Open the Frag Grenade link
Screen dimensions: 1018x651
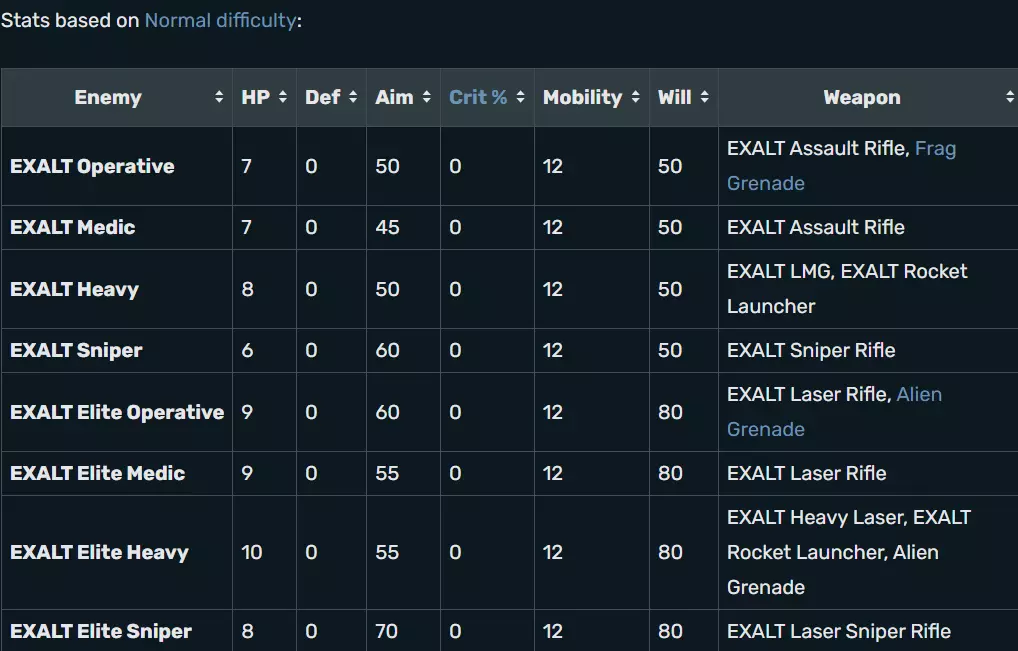[x=935, y=149]
